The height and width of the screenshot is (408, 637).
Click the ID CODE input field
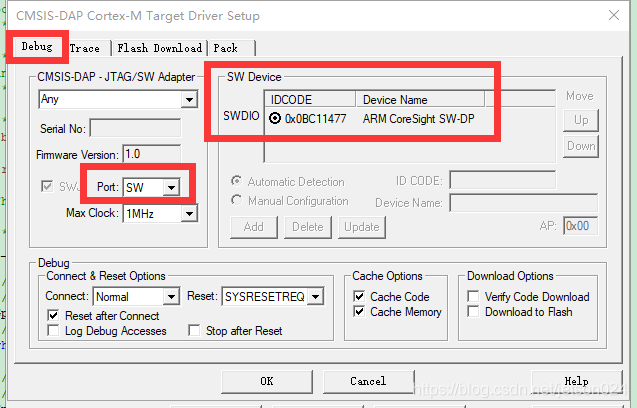point(503,180)
